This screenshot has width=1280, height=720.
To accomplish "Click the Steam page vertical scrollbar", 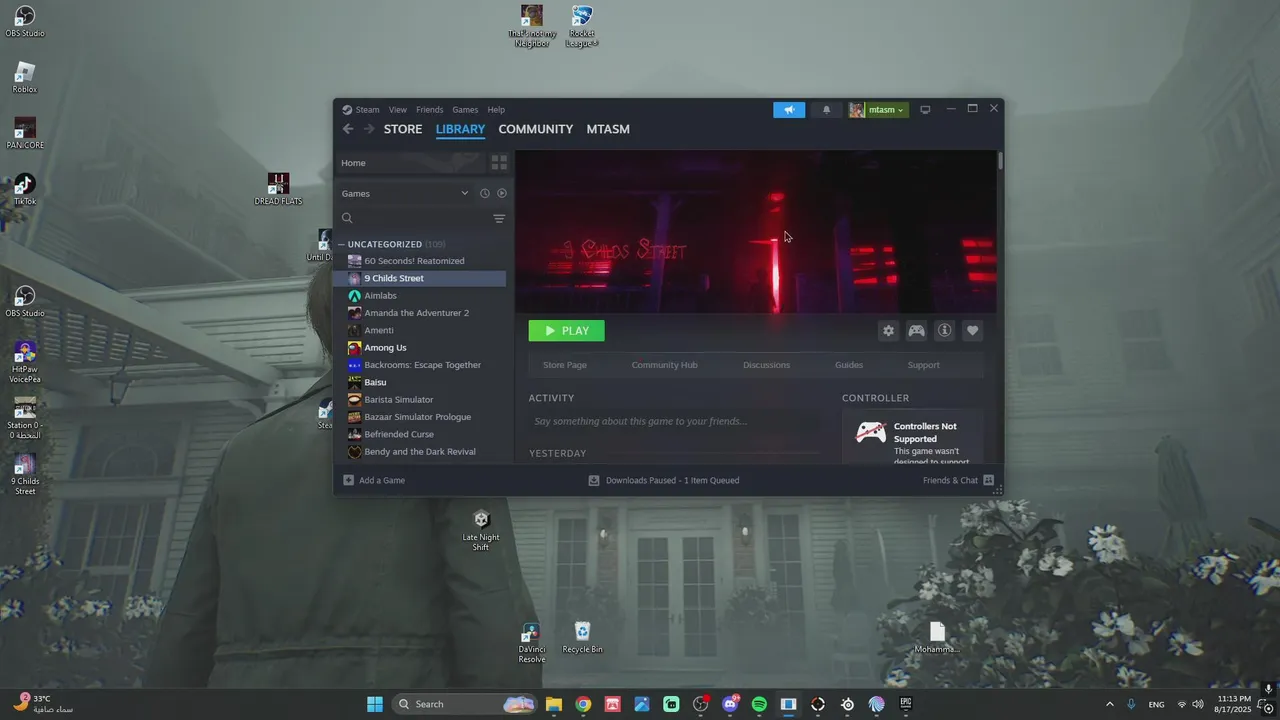I will pyautogui.click(x=1000, y=161).
